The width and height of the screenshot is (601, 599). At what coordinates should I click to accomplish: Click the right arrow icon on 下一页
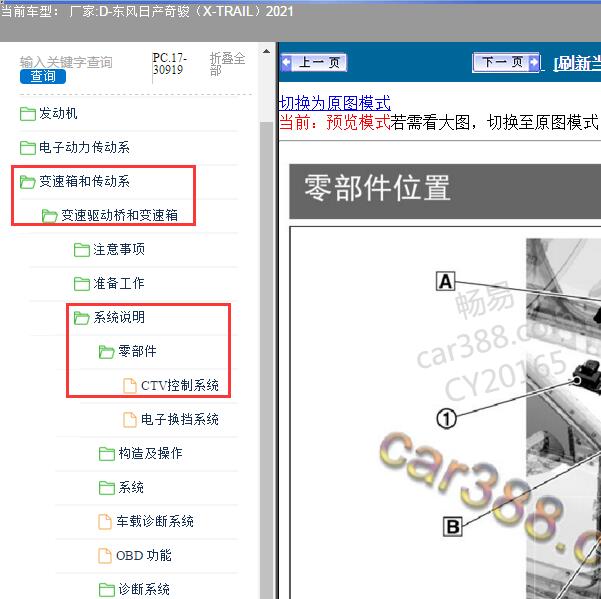tap(534, 62)
